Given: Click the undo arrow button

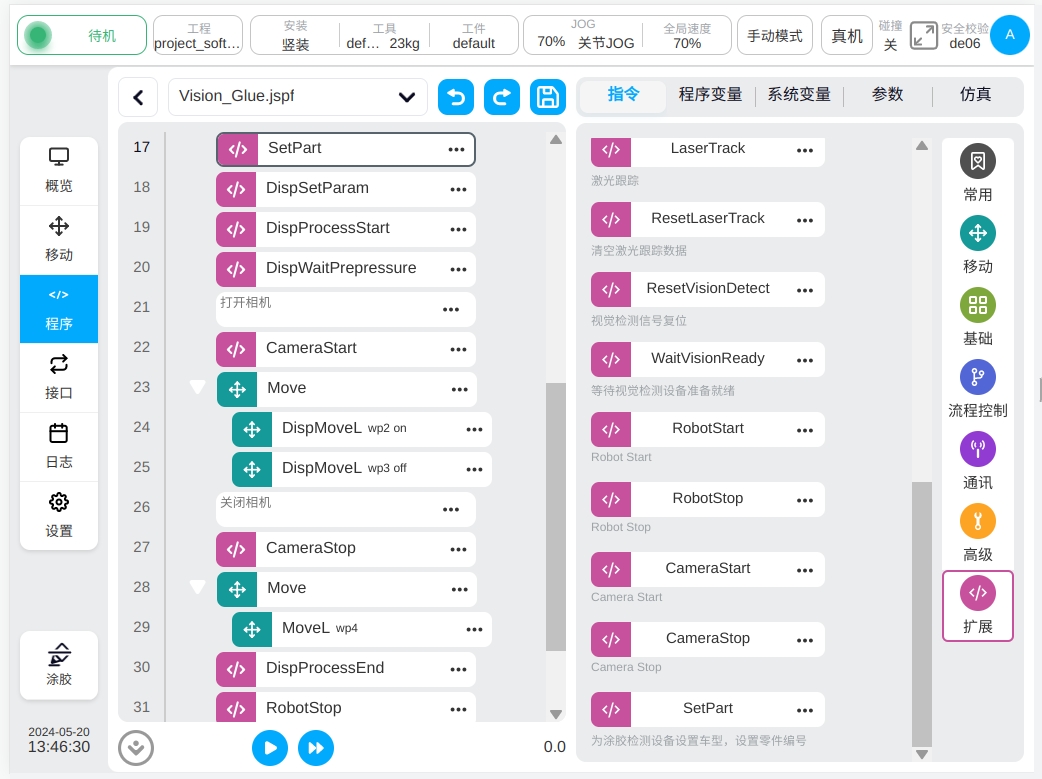Looking at the screenshot, I should click(456, 97).
